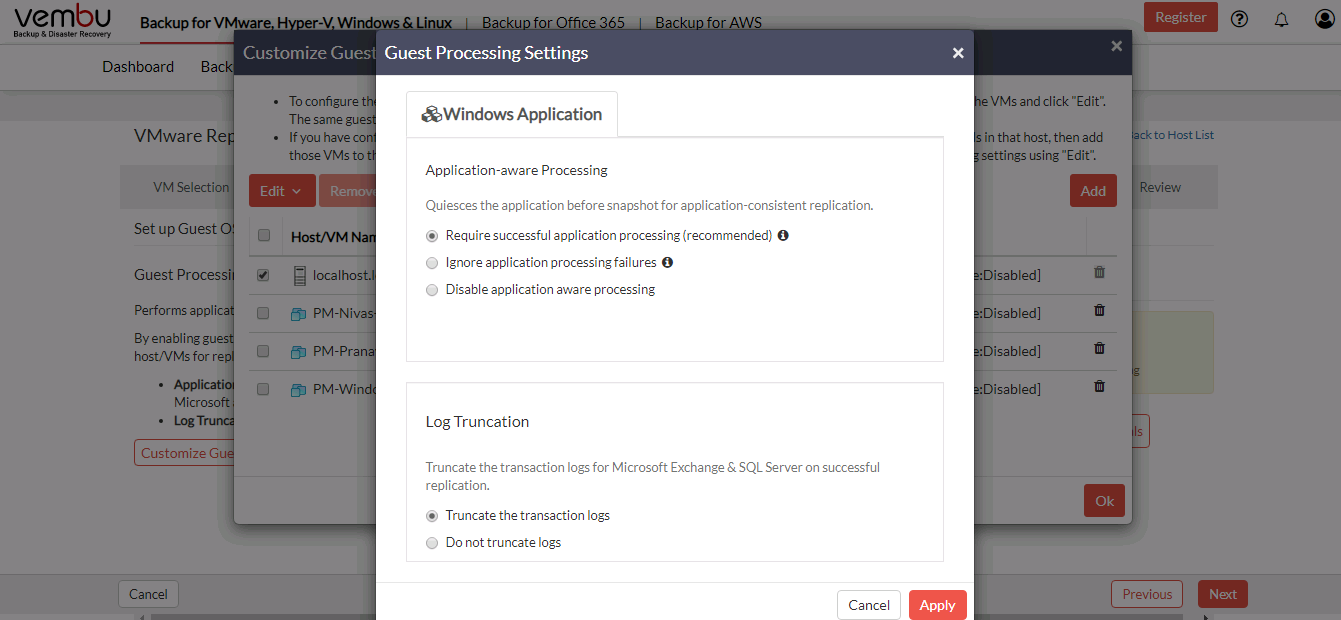Show info for Require successful application processing

(x=783, y=236)
